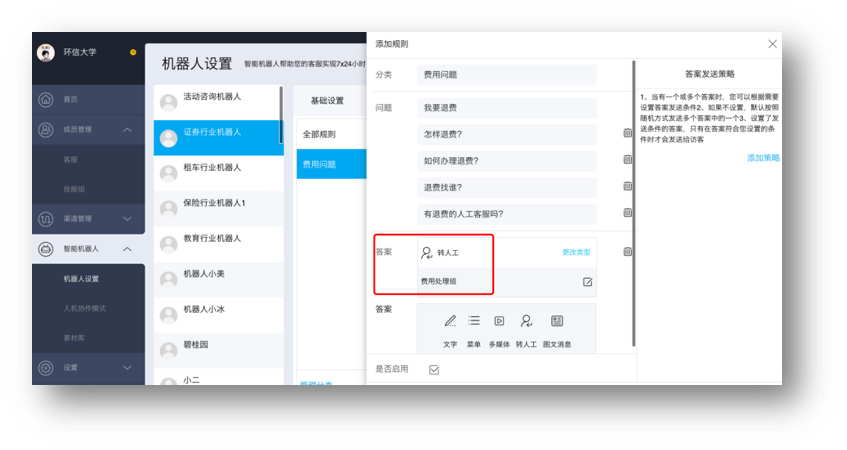Switch to the 基础设置 tab
The height and width of the screenshot is (450, 847).
(x=327, y=100)
